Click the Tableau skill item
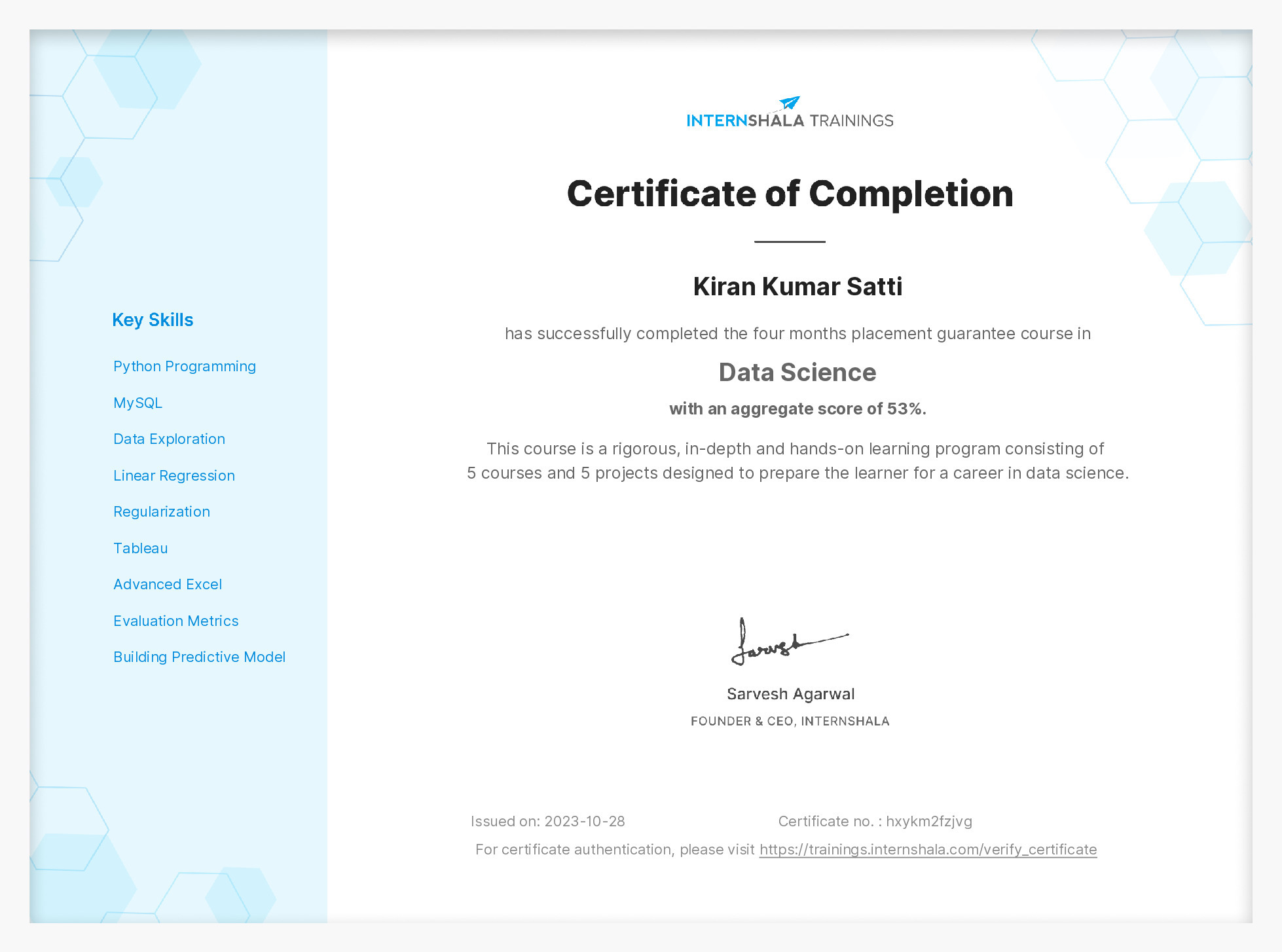The height and width of the screenshot is (952, 1282). coord(141,548)
